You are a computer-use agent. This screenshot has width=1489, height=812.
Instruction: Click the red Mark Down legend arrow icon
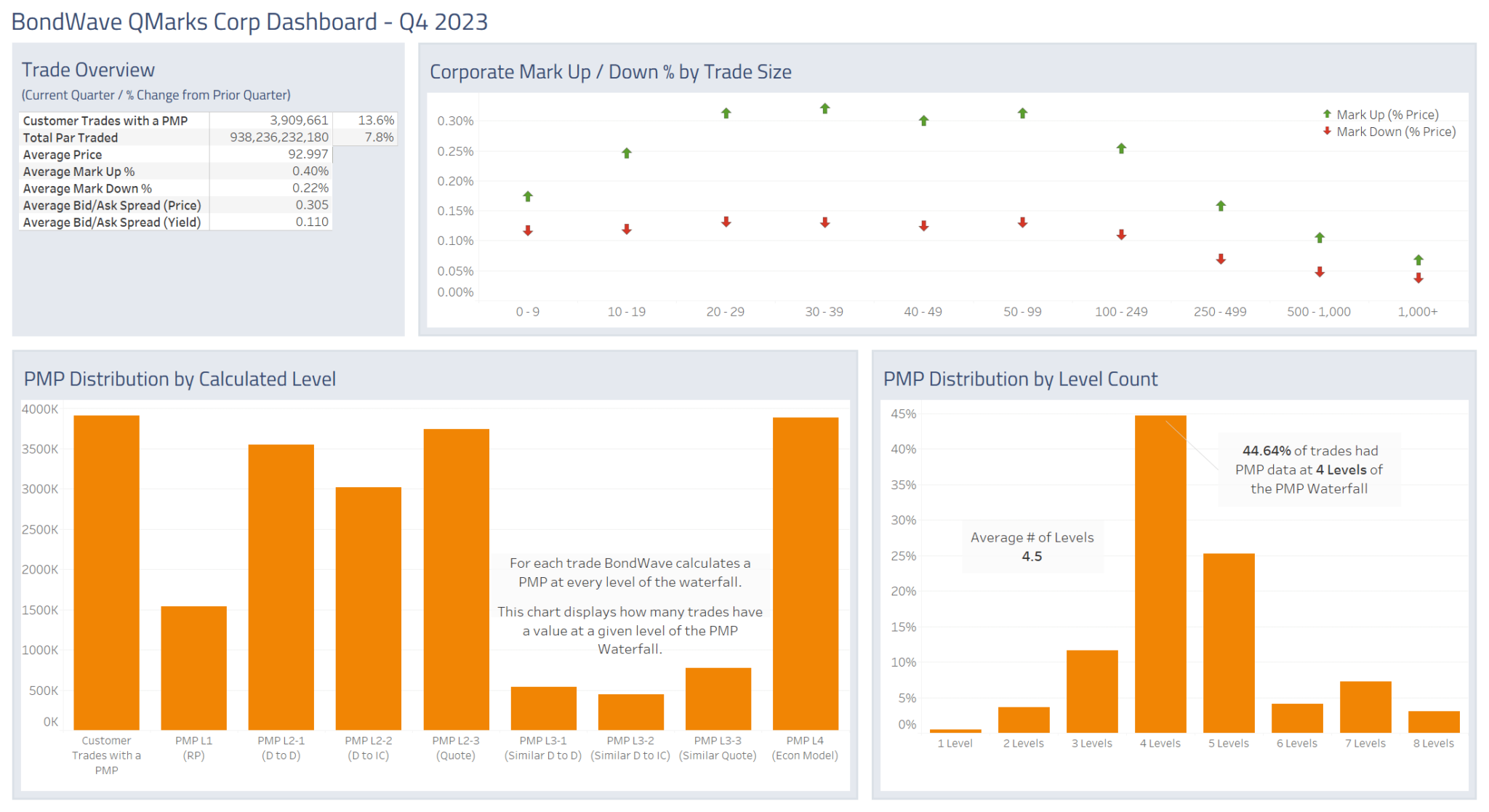click(x=1325, y=132)
